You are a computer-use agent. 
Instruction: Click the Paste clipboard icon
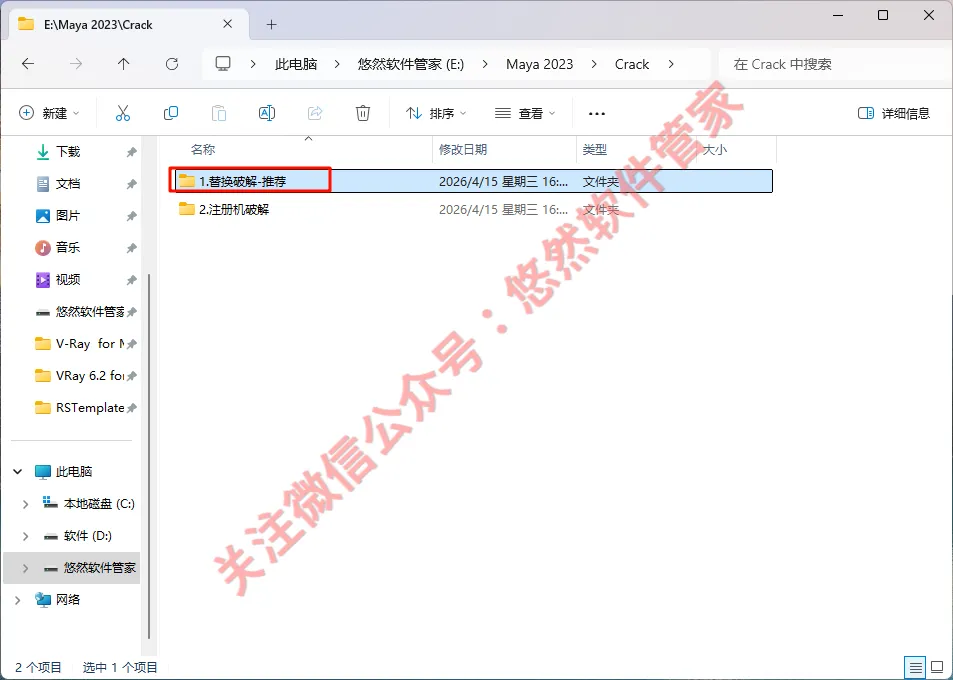219,113
